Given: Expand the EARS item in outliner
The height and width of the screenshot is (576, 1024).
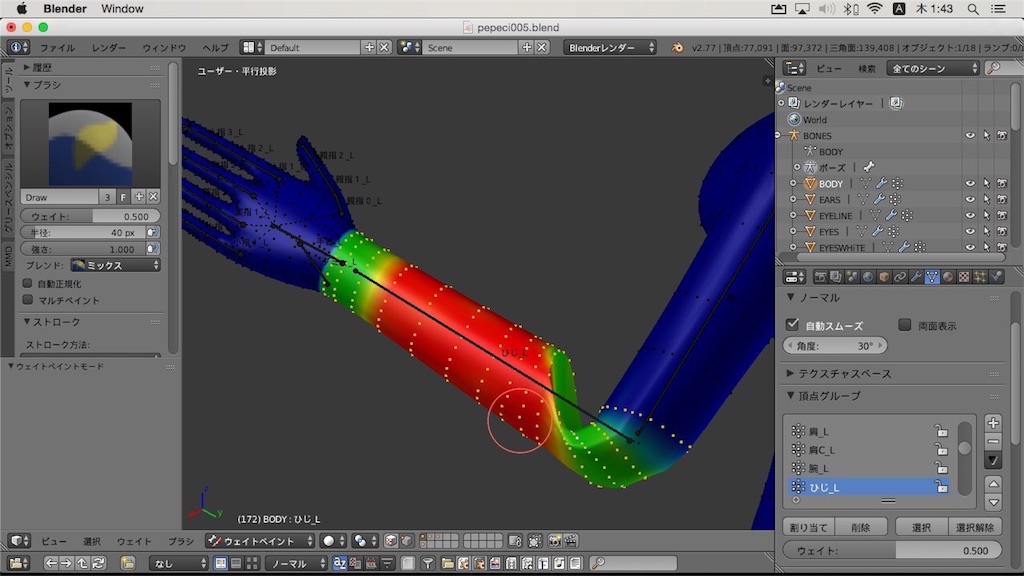Looking at the screenshot, I should (x=793, y=199).
